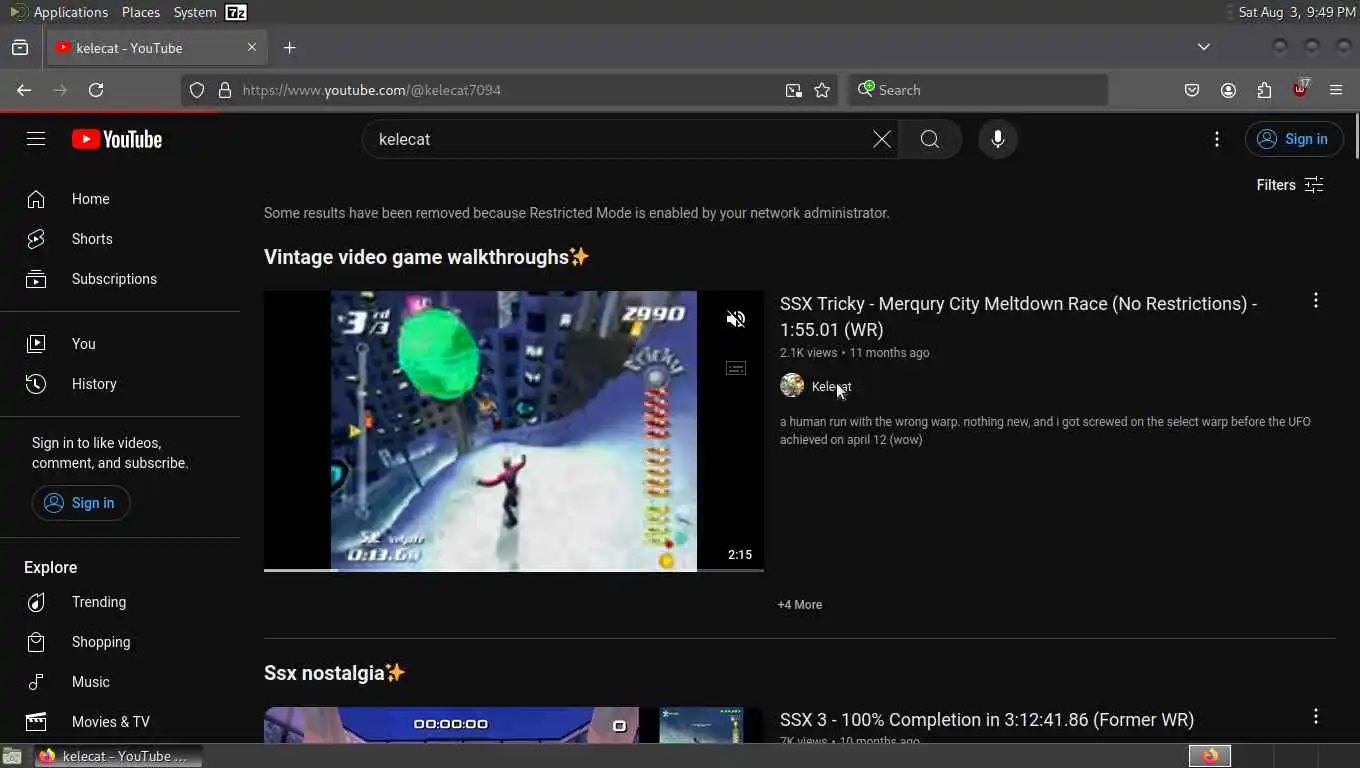Go to the YouTube logo homepage
1360x768 pixels.
pos(117,139)
